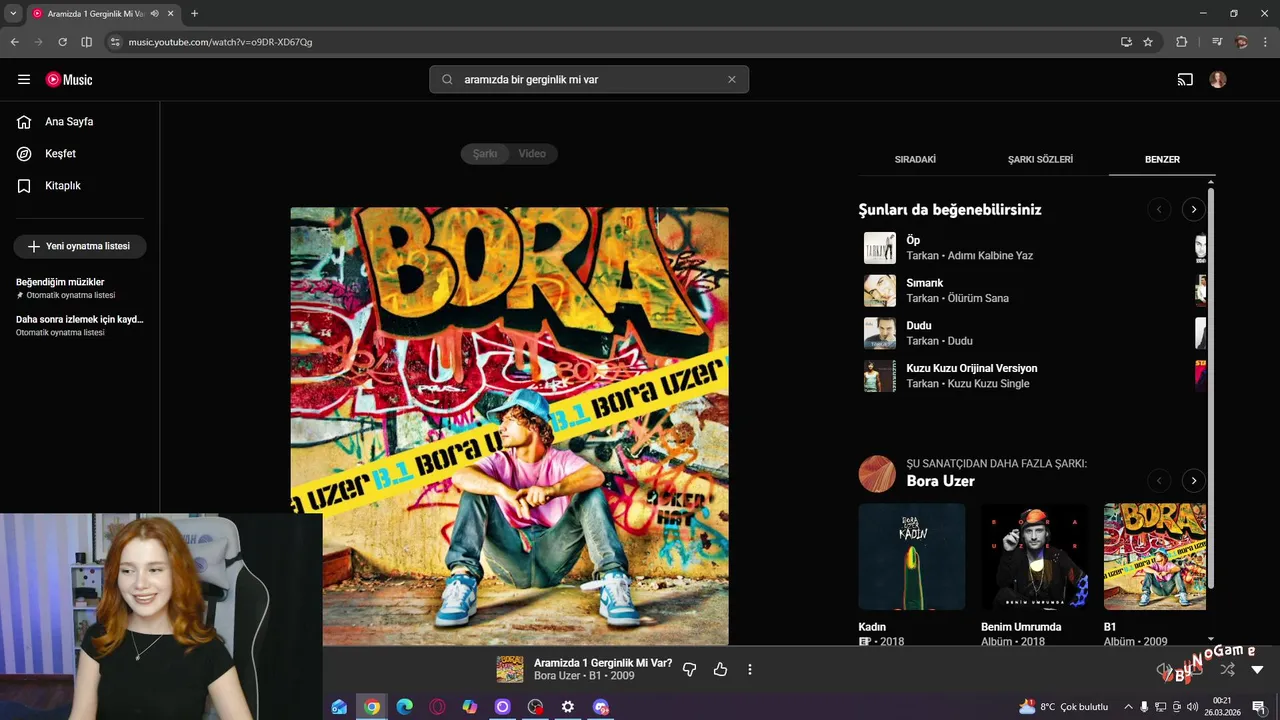Open Microsoft Edge from taskbar
The height and width of the screenshot is (720, 1280).
[404, 707]
